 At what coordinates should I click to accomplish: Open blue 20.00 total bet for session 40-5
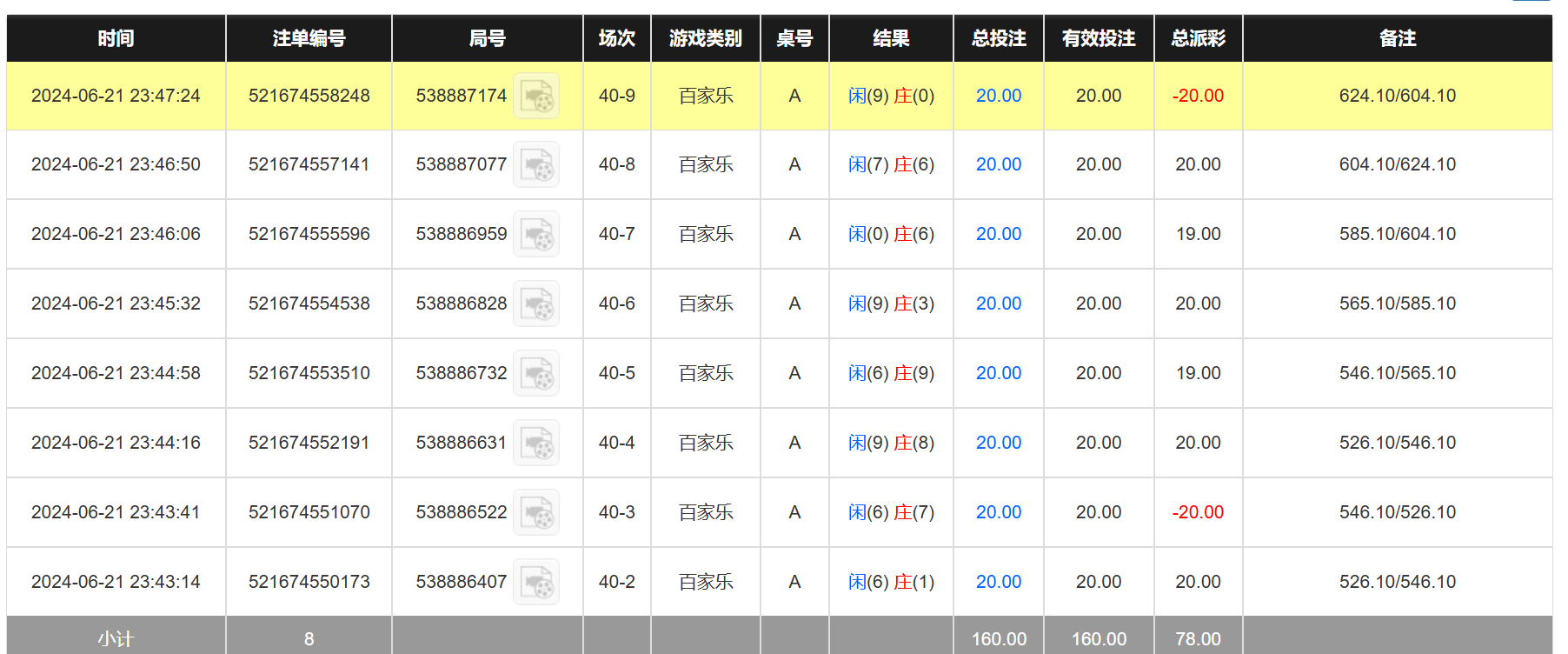[998, 373]
